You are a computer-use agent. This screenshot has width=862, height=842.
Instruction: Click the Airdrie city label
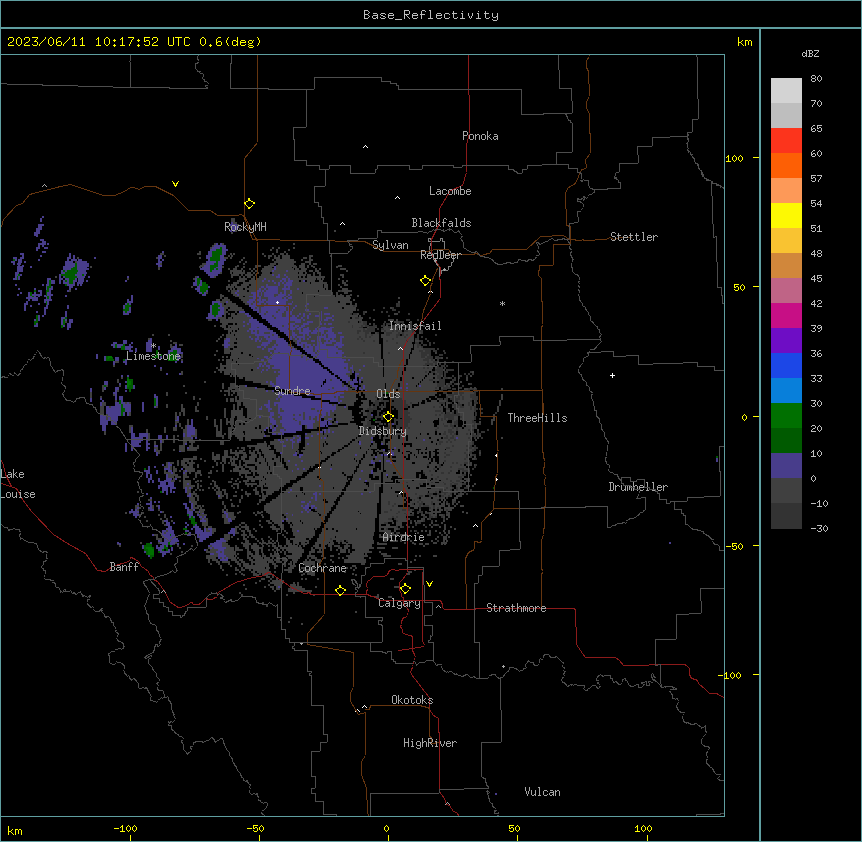[404, 537]
